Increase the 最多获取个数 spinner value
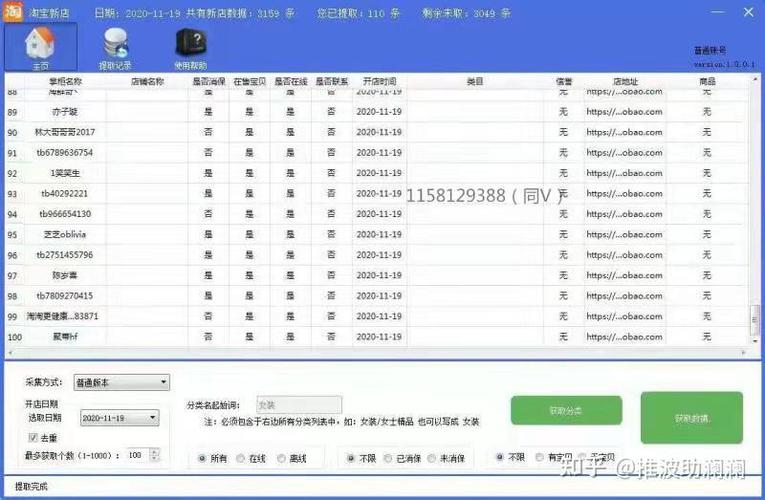This screenshot has height=500, width=765. [155, 452]
